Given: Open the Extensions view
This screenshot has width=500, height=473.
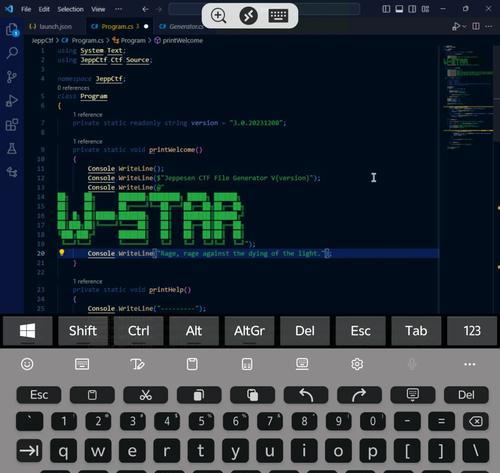Looking at the screenshot, I should (x=12, y=125).
